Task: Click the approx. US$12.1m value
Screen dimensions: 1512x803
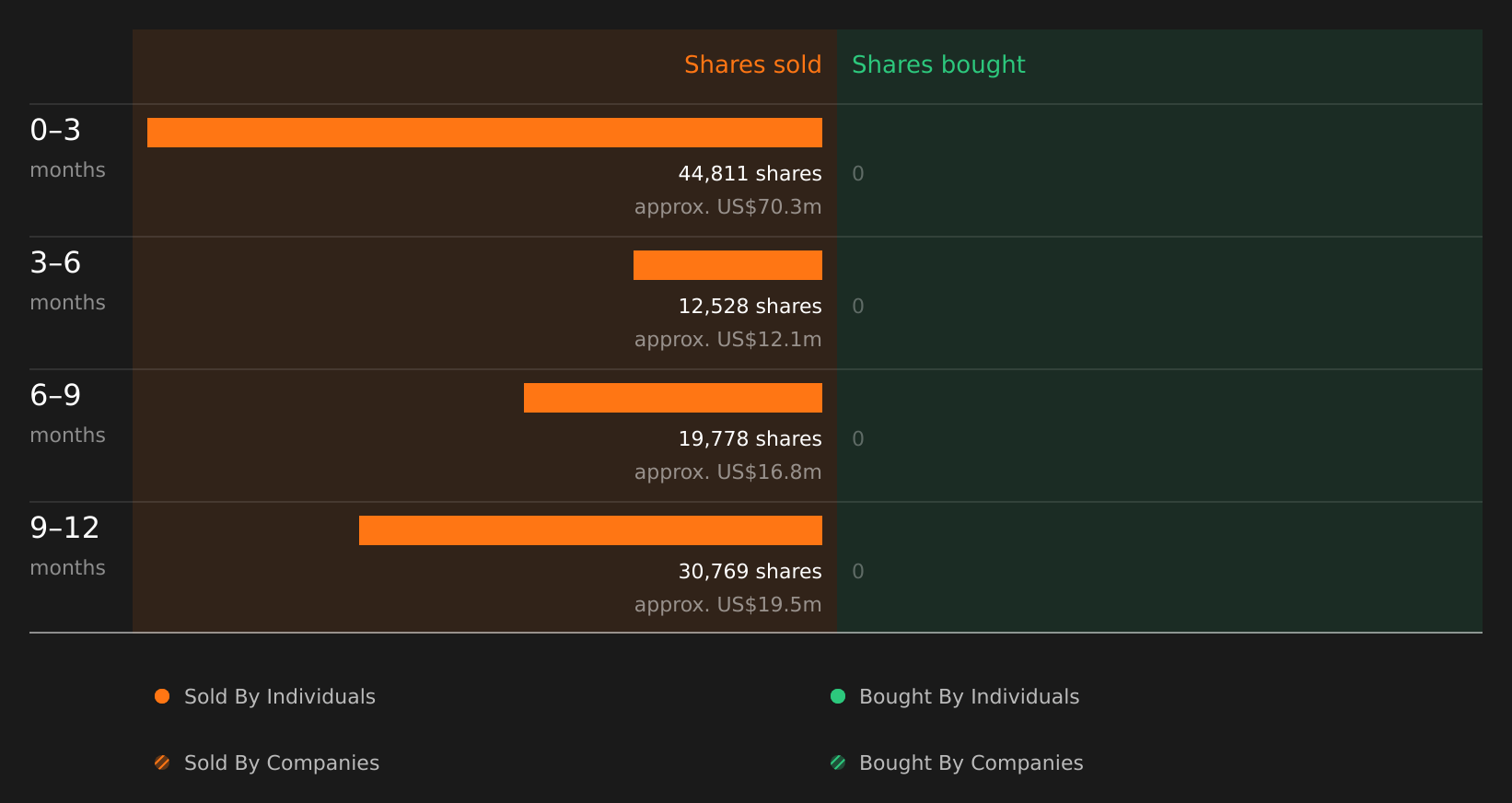Action: pos(728,340)
